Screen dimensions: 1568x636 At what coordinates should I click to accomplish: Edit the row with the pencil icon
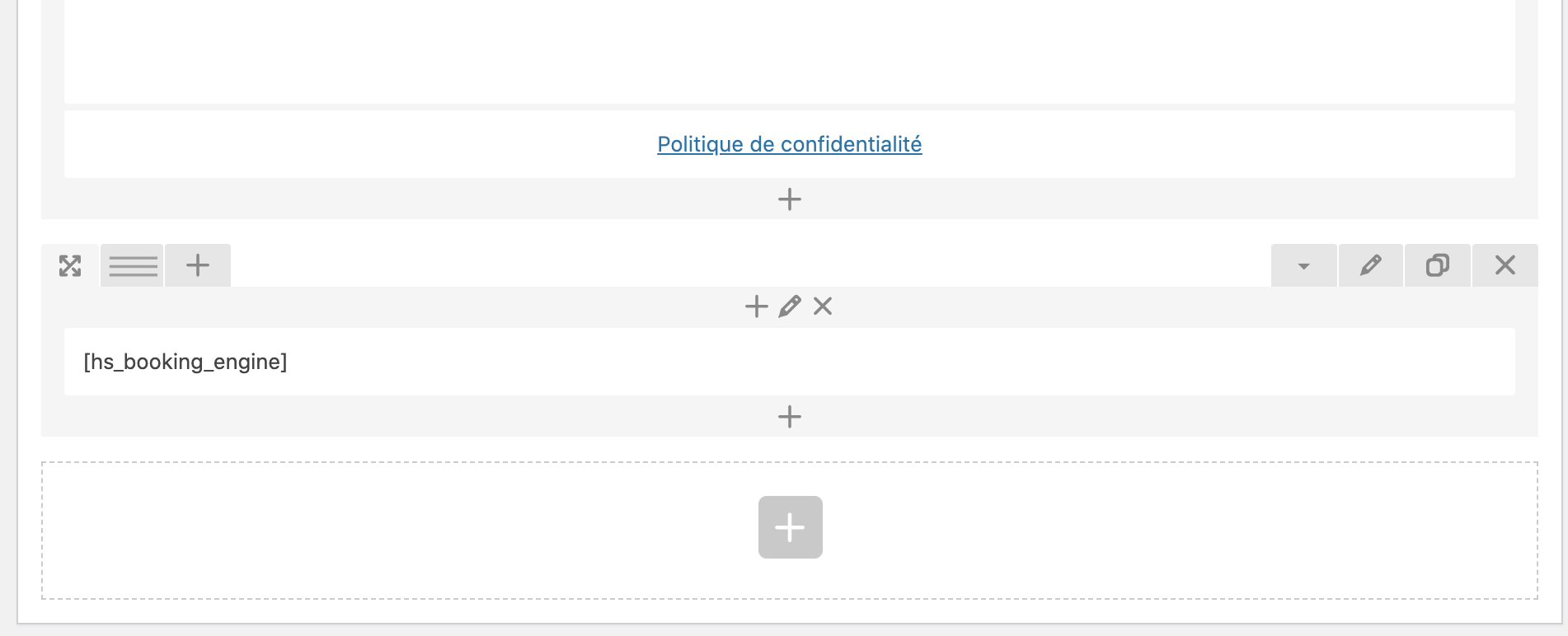[1369, 265]
